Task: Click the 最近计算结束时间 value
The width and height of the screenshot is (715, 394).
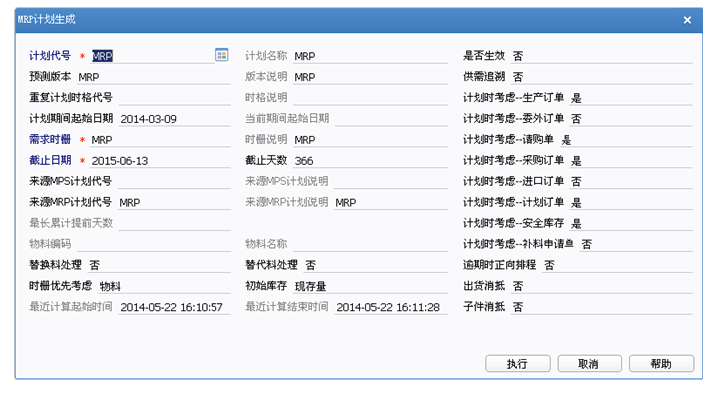Action: coord(391,307)
